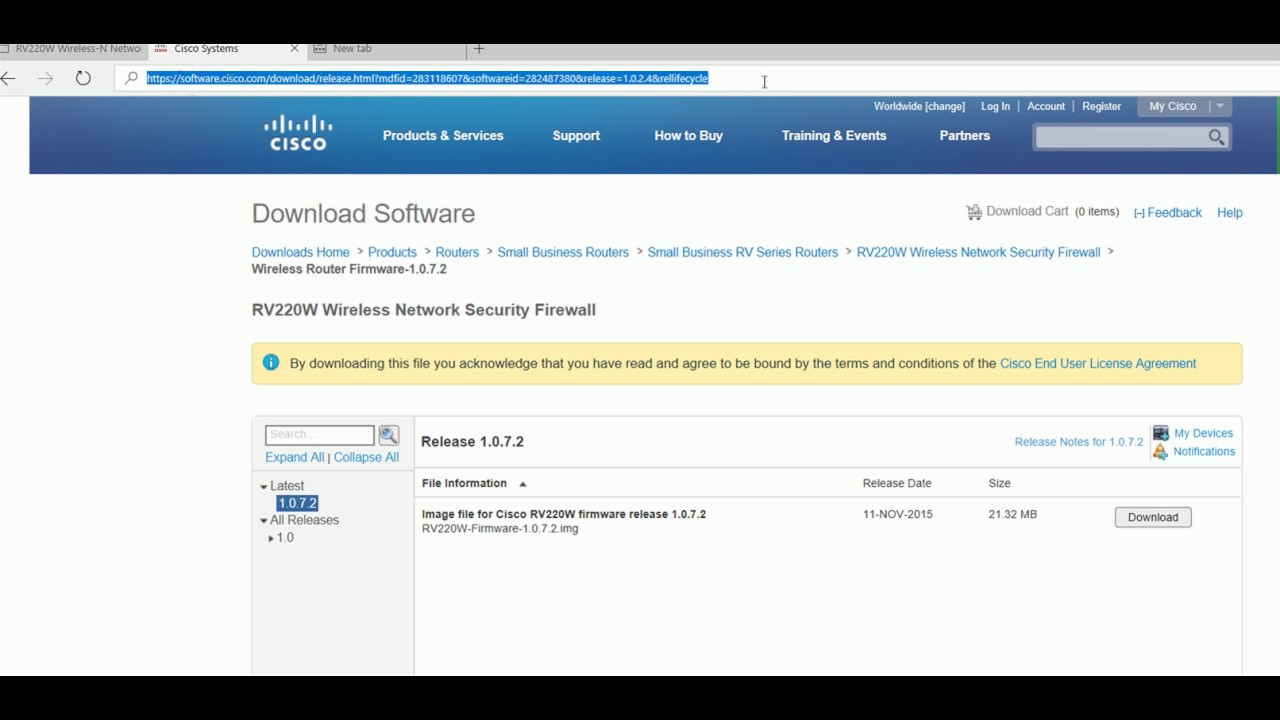Click the 21.32 MB size value
The width and height of the screenshot is (1280, 720).
click(1012, 514)
